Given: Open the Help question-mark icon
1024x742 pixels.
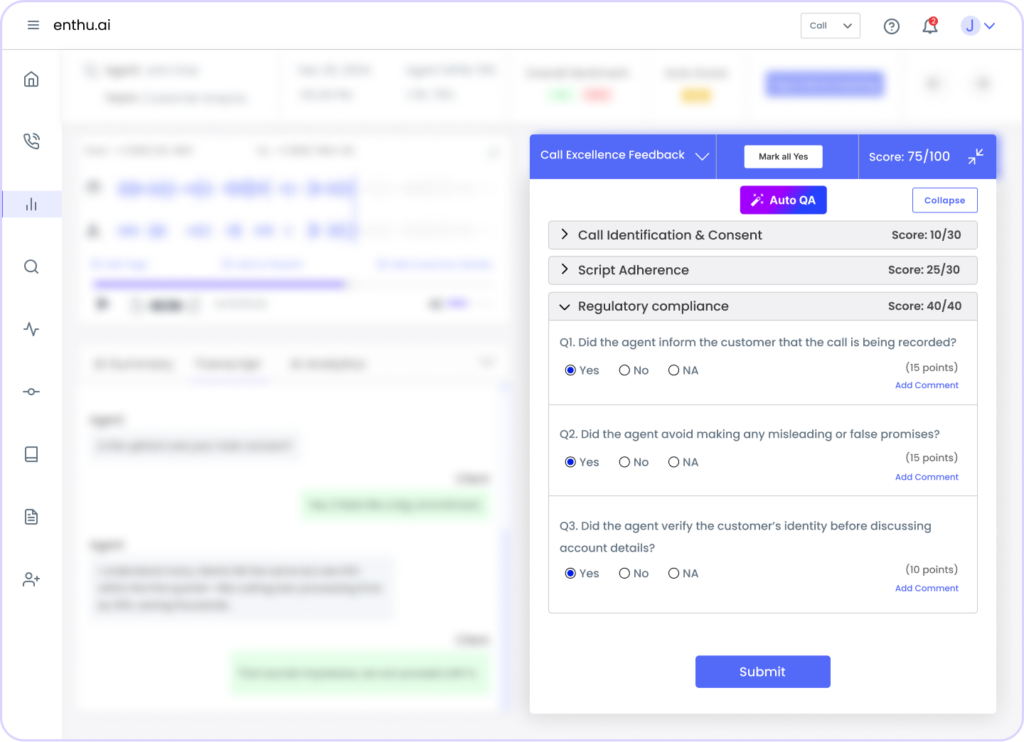Looking at the screenshot, I should pyautogui.click(x=891, y=26).
